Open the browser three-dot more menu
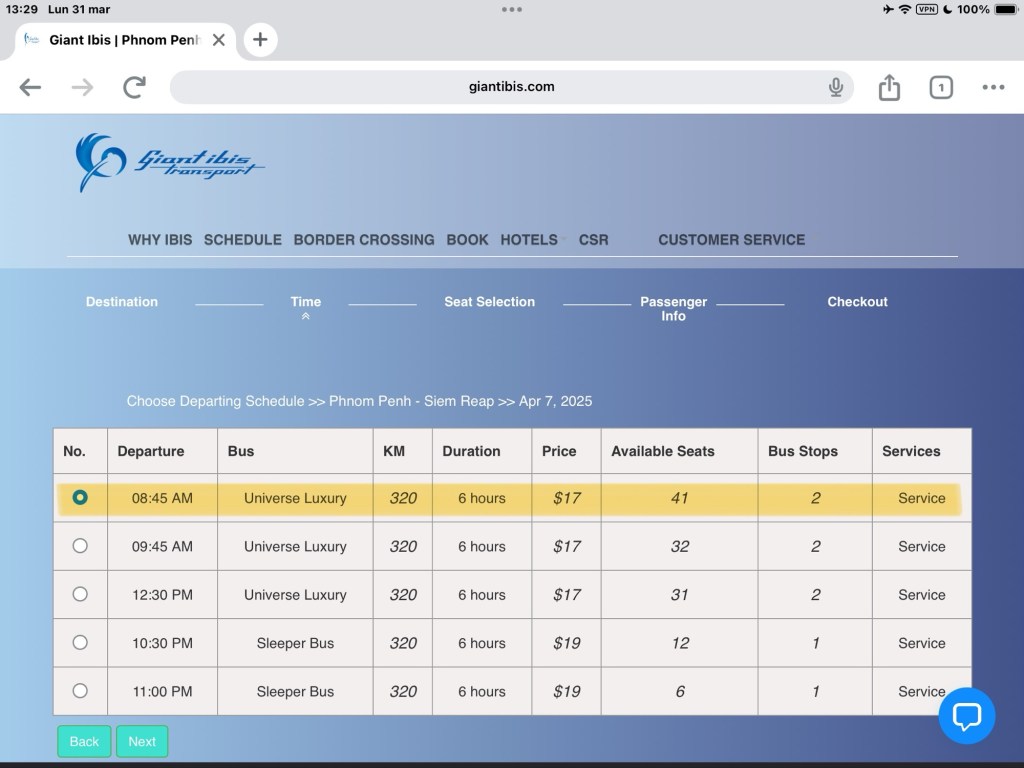 click(x=992, y=87)
